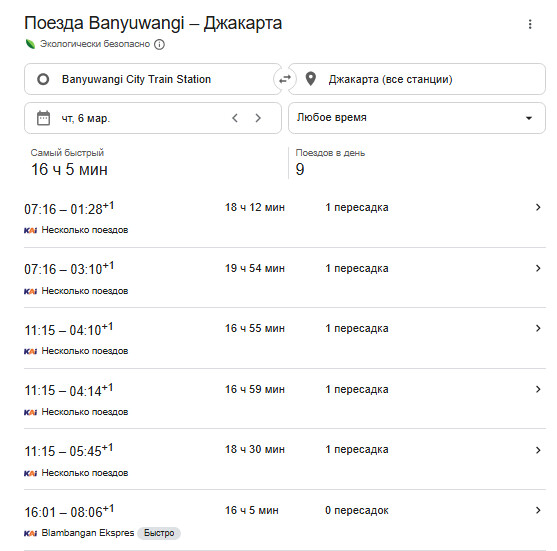Click the Быстро badge
Screen dimensions: 557x551
point(159,533)
